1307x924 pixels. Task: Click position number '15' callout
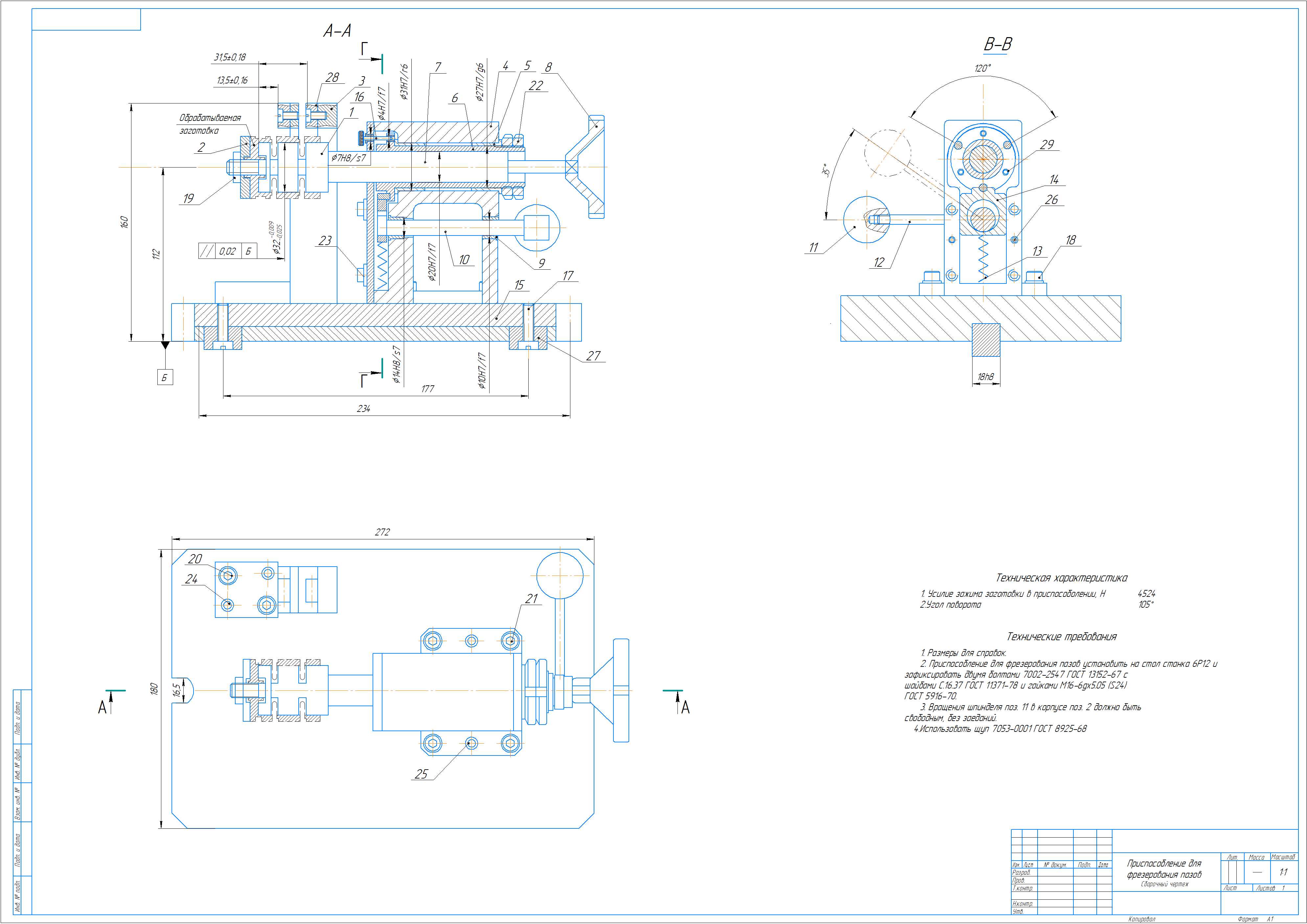519,285
